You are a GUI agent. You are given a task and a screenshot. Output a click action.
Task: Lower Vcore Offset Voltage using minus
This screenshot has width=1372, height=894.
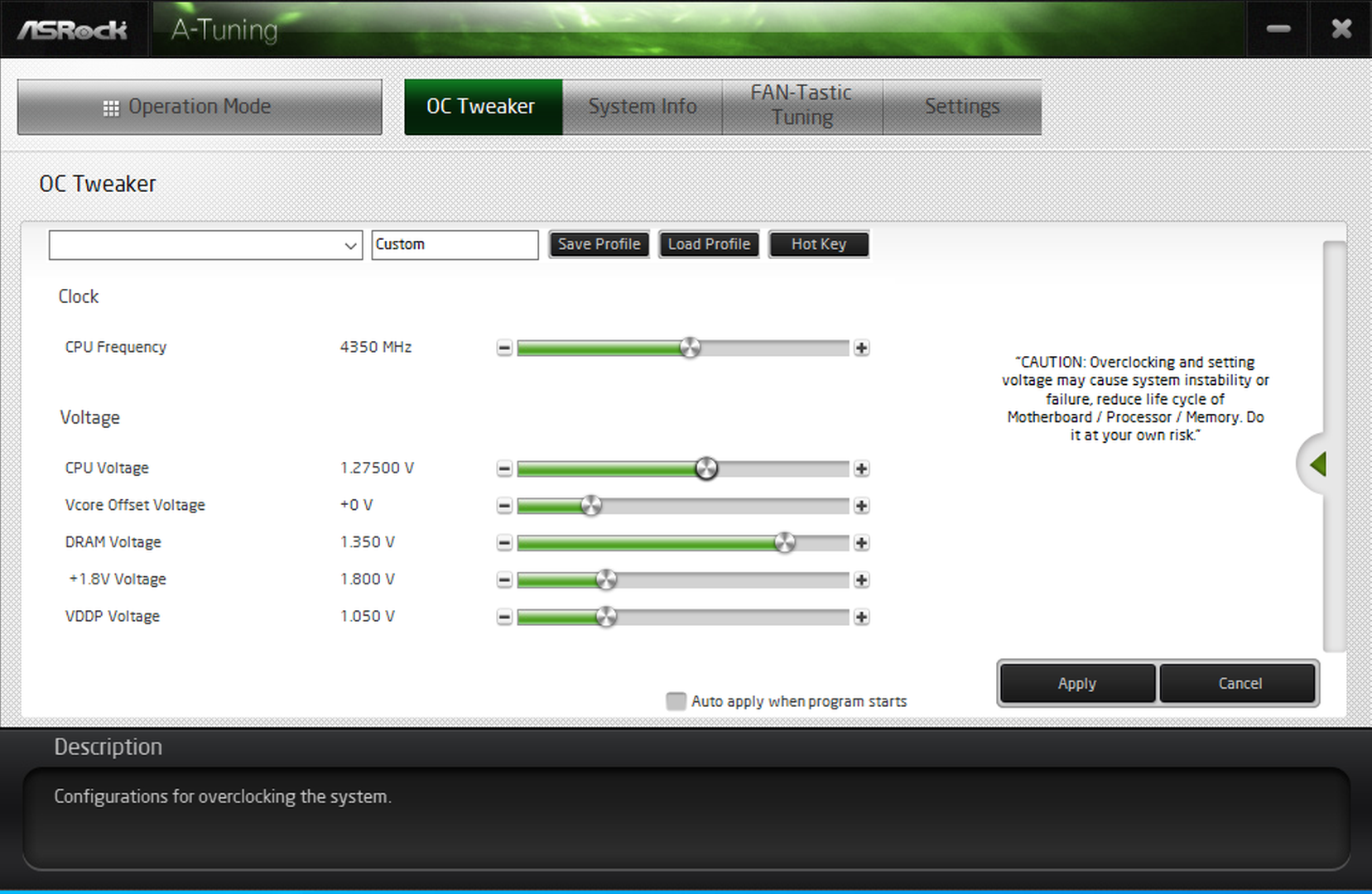click(504, 506)
